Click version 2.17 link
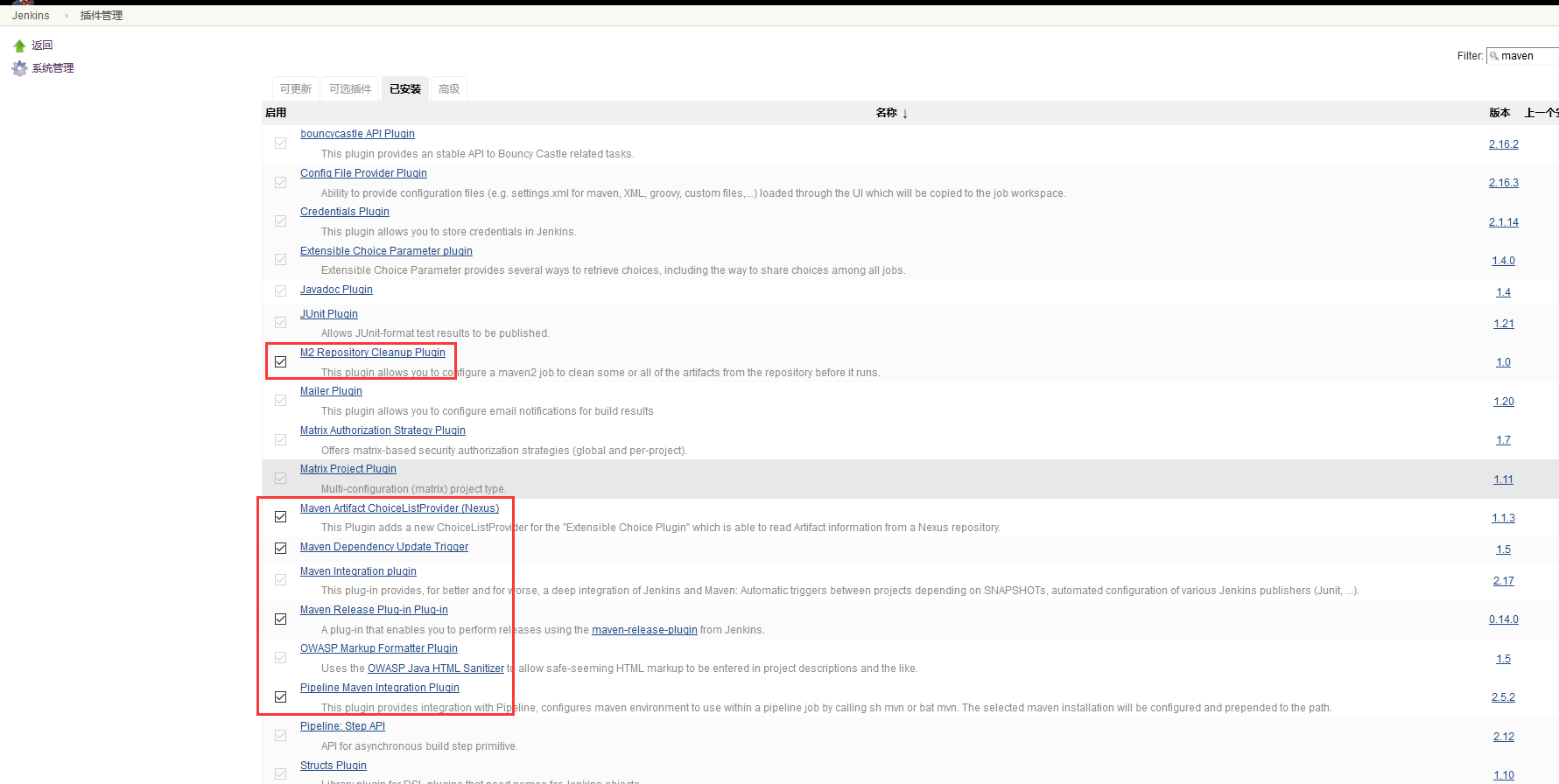 (x=1504, y=581)
